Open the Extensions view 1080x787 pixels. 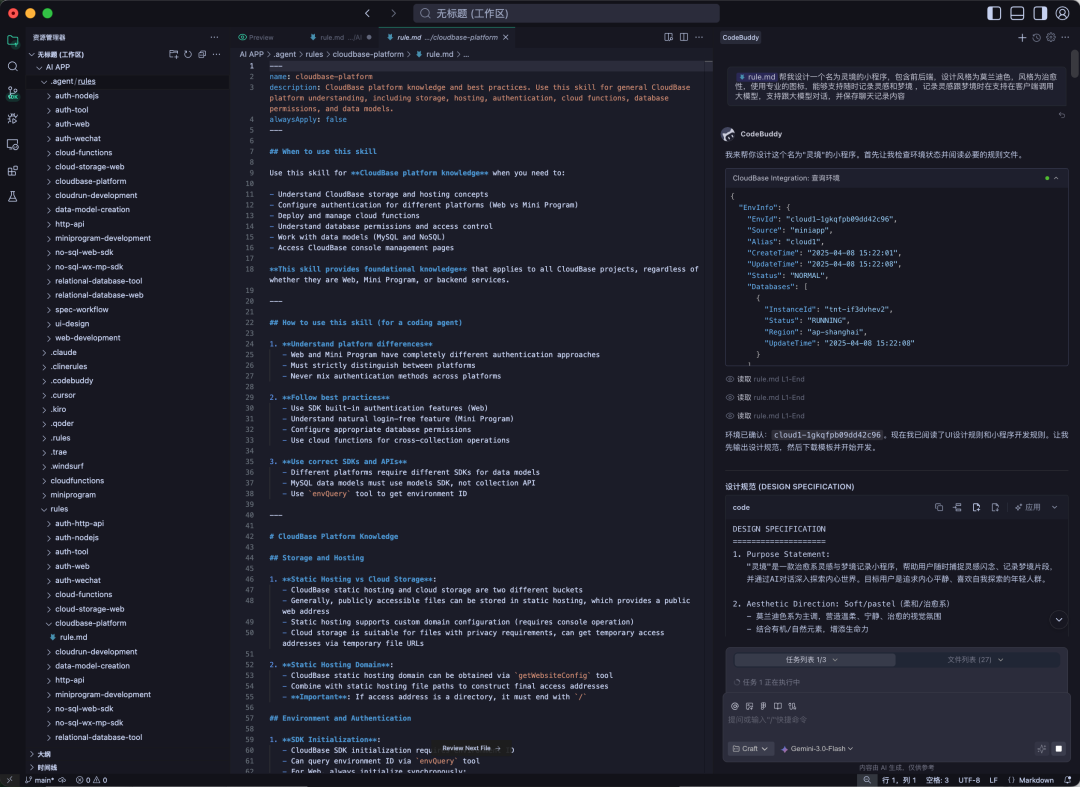click(x=12, y=171)
